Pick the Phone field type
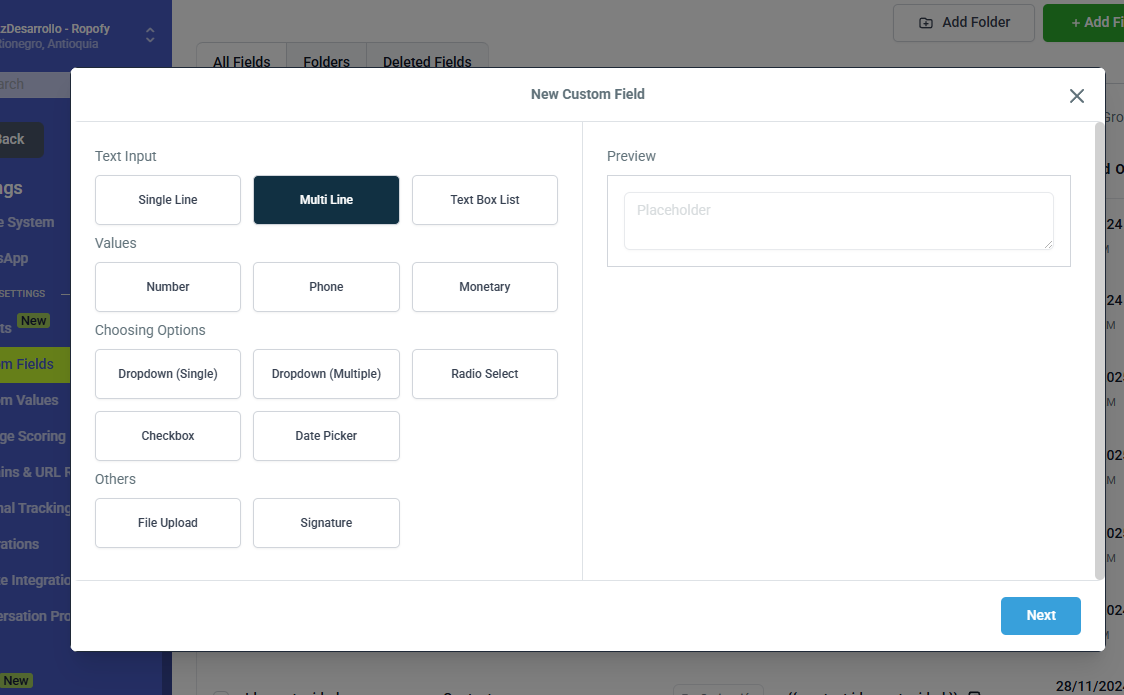Screen dimensions: 1124x695 point(326,287)
